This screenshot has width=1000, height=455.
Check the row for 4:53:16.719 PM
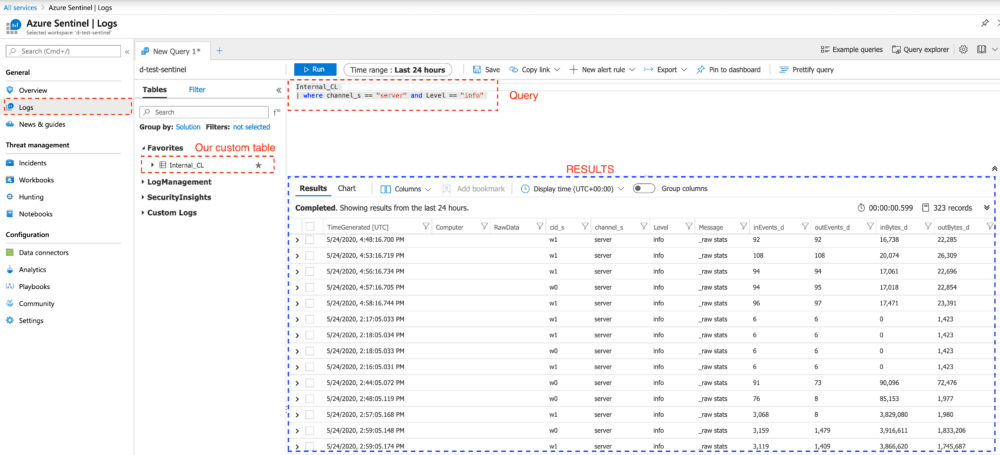pyautogui.click(x=310, y=256)
